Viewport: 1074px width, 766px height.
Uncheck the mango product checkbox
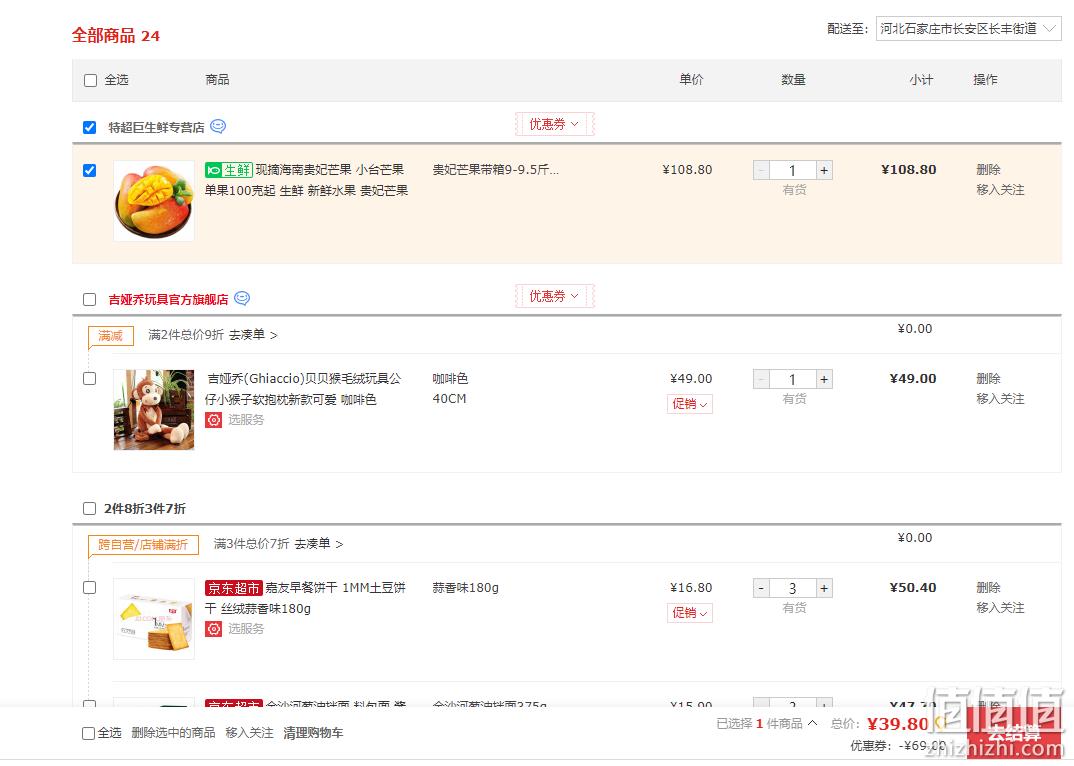pos(90,171)
